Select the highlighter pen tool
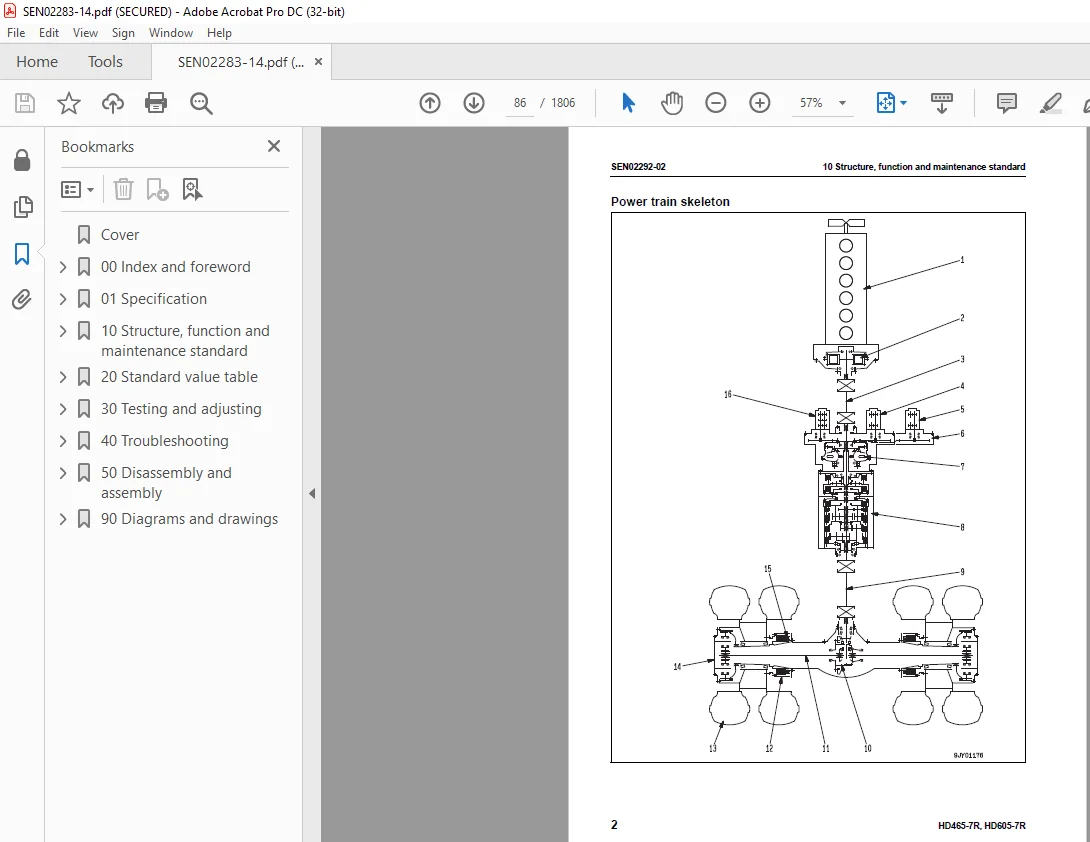This screenshot has width=1090, height=842. 1050,103
